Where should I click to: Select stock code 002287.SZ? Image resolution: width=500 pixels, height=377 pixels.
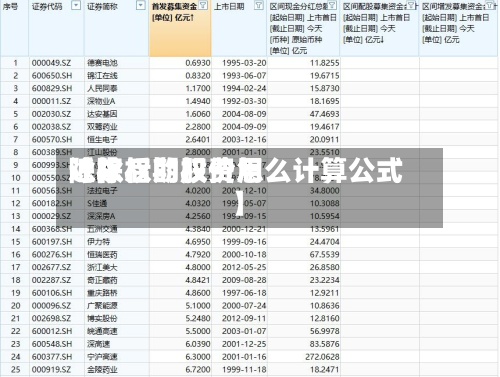coord(51,280)
